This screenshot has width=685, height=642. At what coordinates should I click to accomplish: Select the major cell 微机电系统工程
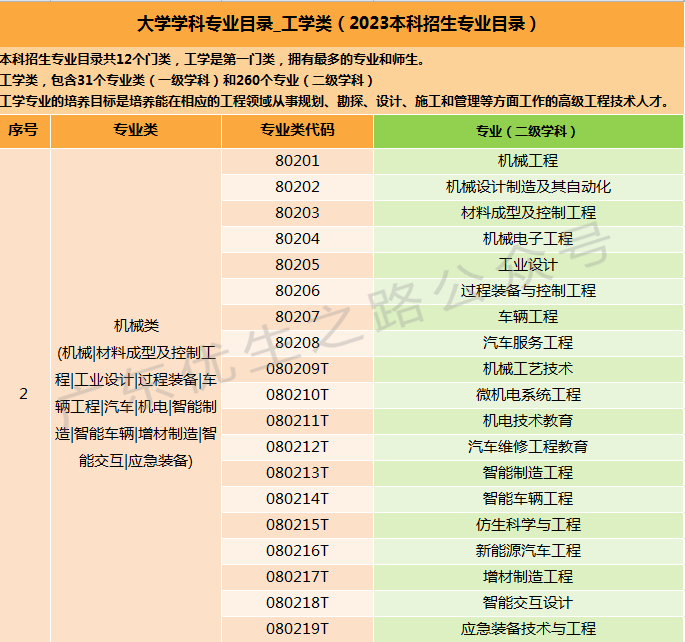(x=528, y=395)
